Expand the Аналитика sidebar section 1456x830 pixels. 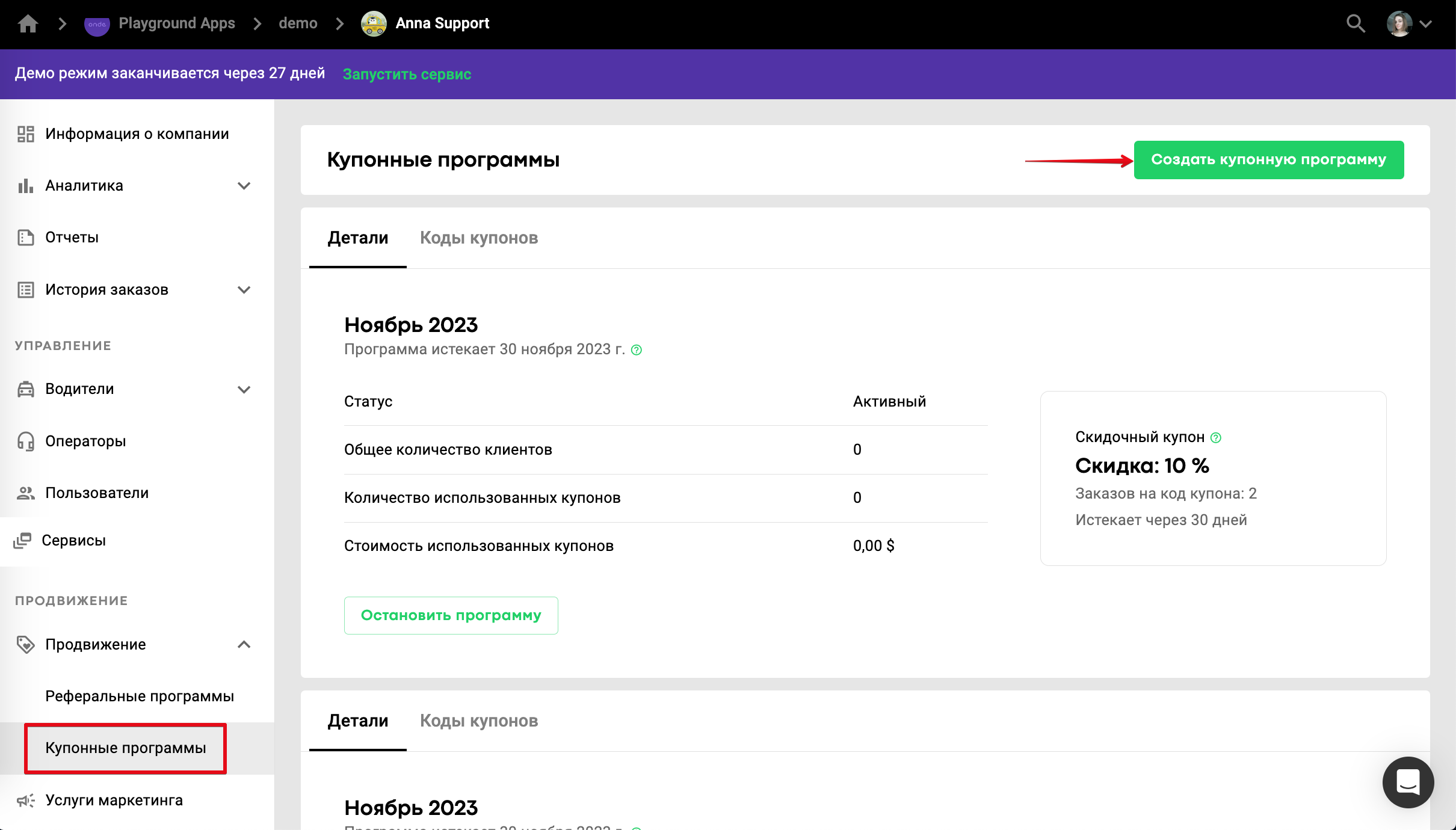[x=244, y=186]
